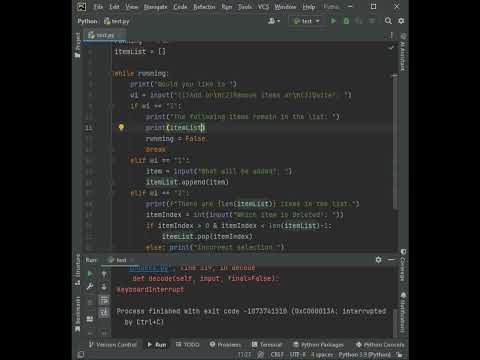Click the itemList.pop(itemIndex) code line
The width and height of the screenshot is (480, 360).
pyautogui.click(x=207, y=236)
